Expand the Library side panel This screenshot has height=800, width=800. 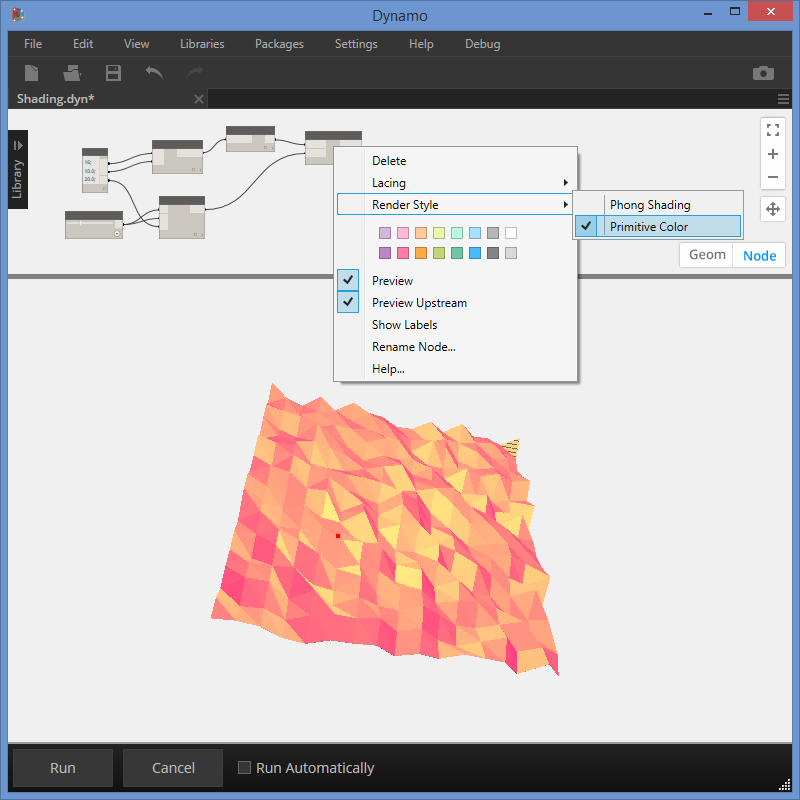click(x=18, y=169)
